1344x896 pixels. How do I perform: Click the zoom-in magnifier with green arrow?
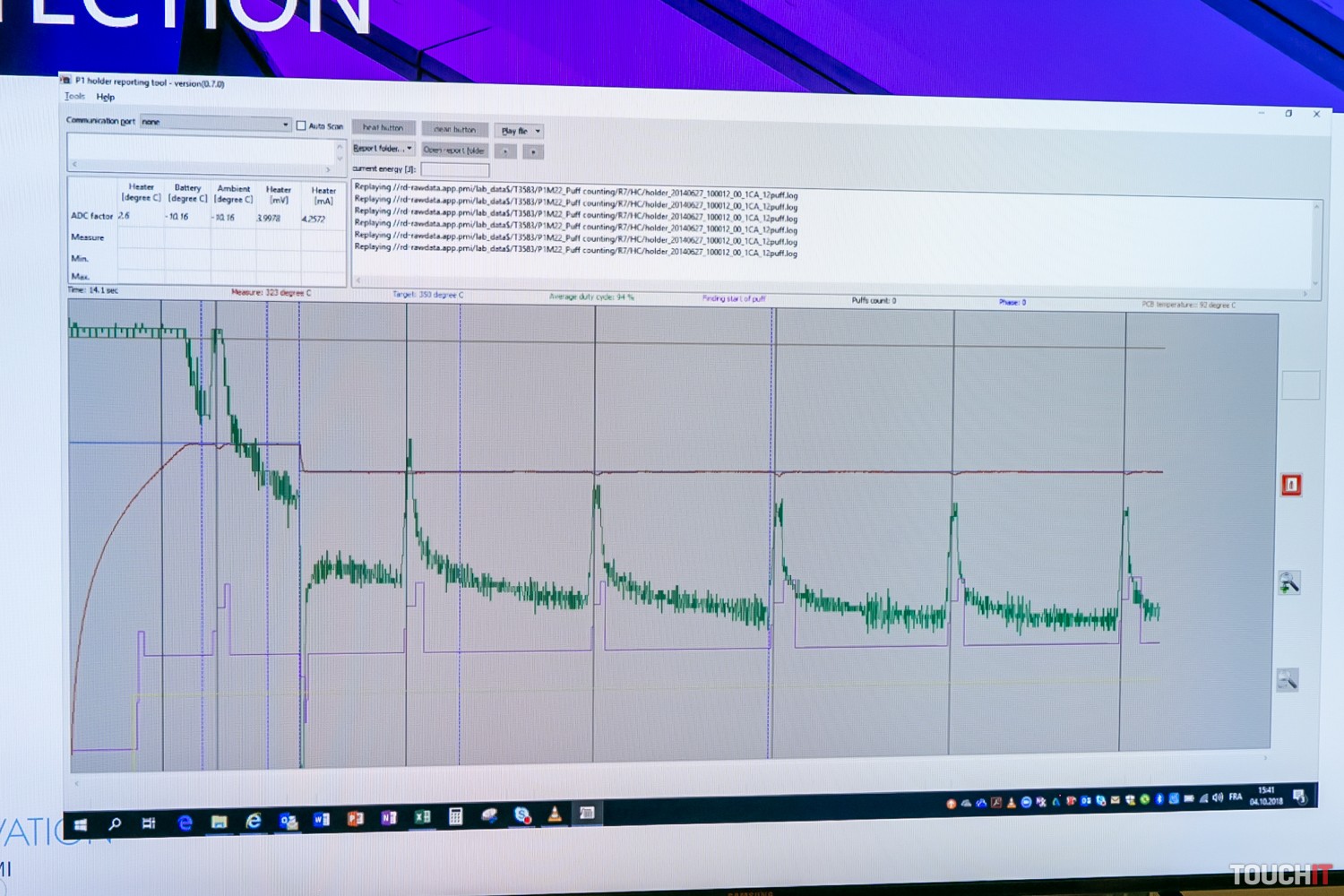click(x=1288, y=583)
